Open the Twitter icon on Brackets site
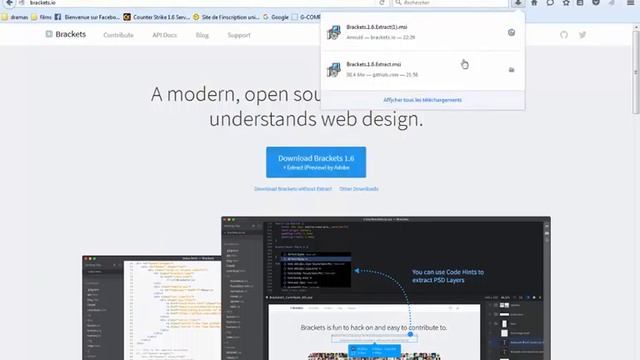 click(x=582, y=35)
